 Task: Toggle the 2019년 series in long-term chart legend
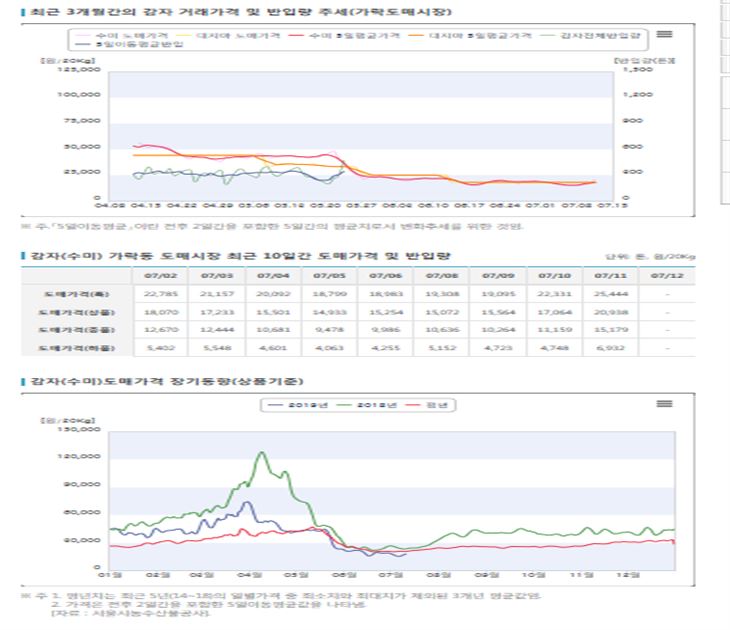click(297, 405)
